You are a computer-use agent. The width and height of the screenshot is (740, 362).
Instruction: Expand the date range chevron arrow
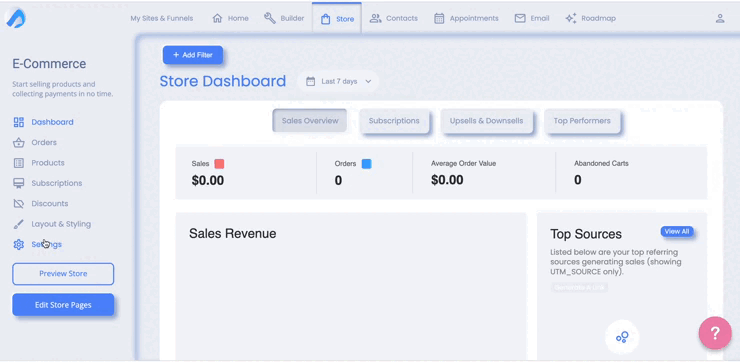coord(369,81)
